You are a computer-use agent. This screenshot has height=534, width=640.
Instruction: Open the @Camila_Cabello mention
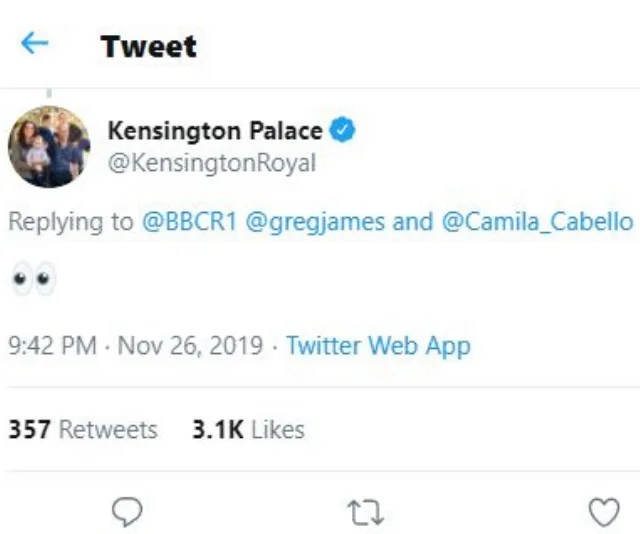(537, 221)
